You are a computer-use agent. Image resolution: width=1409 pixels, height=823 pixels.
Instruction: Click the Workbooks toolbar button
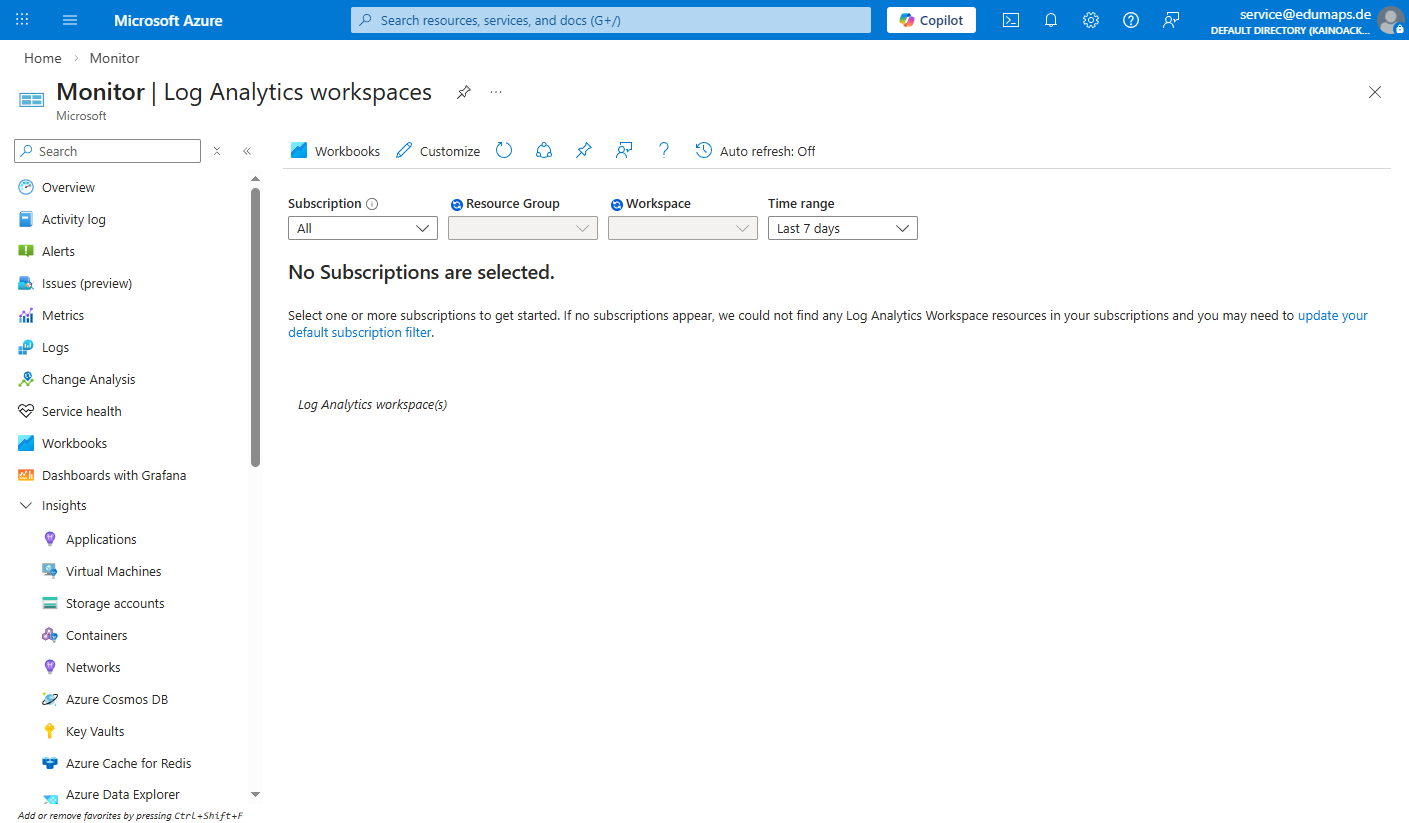coord(335,151)
